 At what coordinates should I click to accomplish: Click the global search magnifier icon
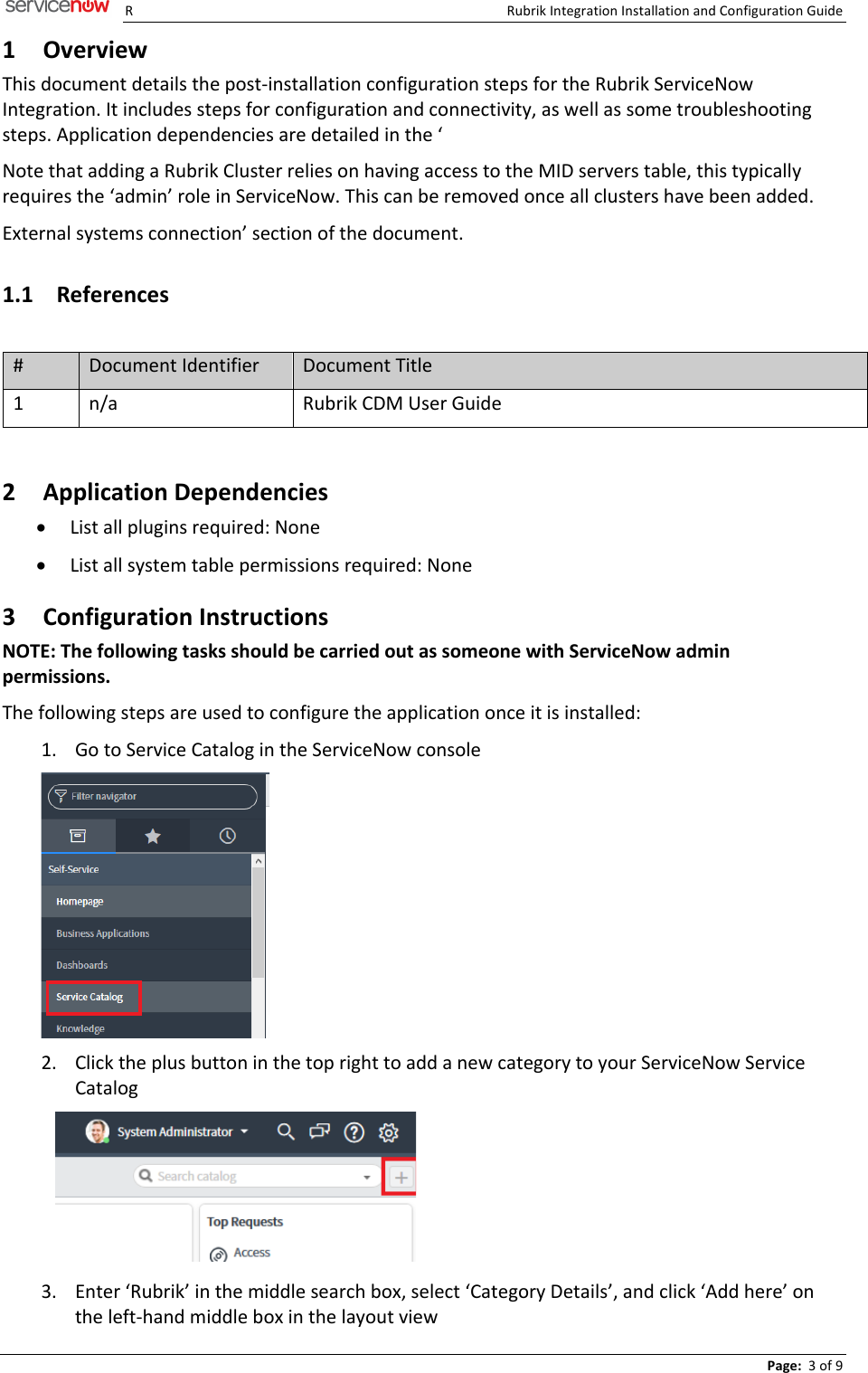click(286, 1132)
